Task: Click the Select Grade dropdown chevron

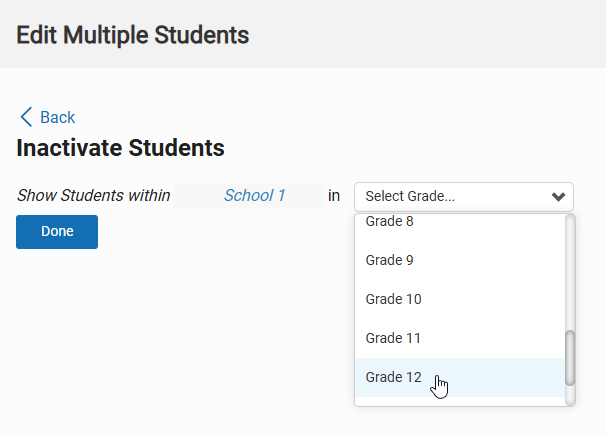Action: (558, 197)
